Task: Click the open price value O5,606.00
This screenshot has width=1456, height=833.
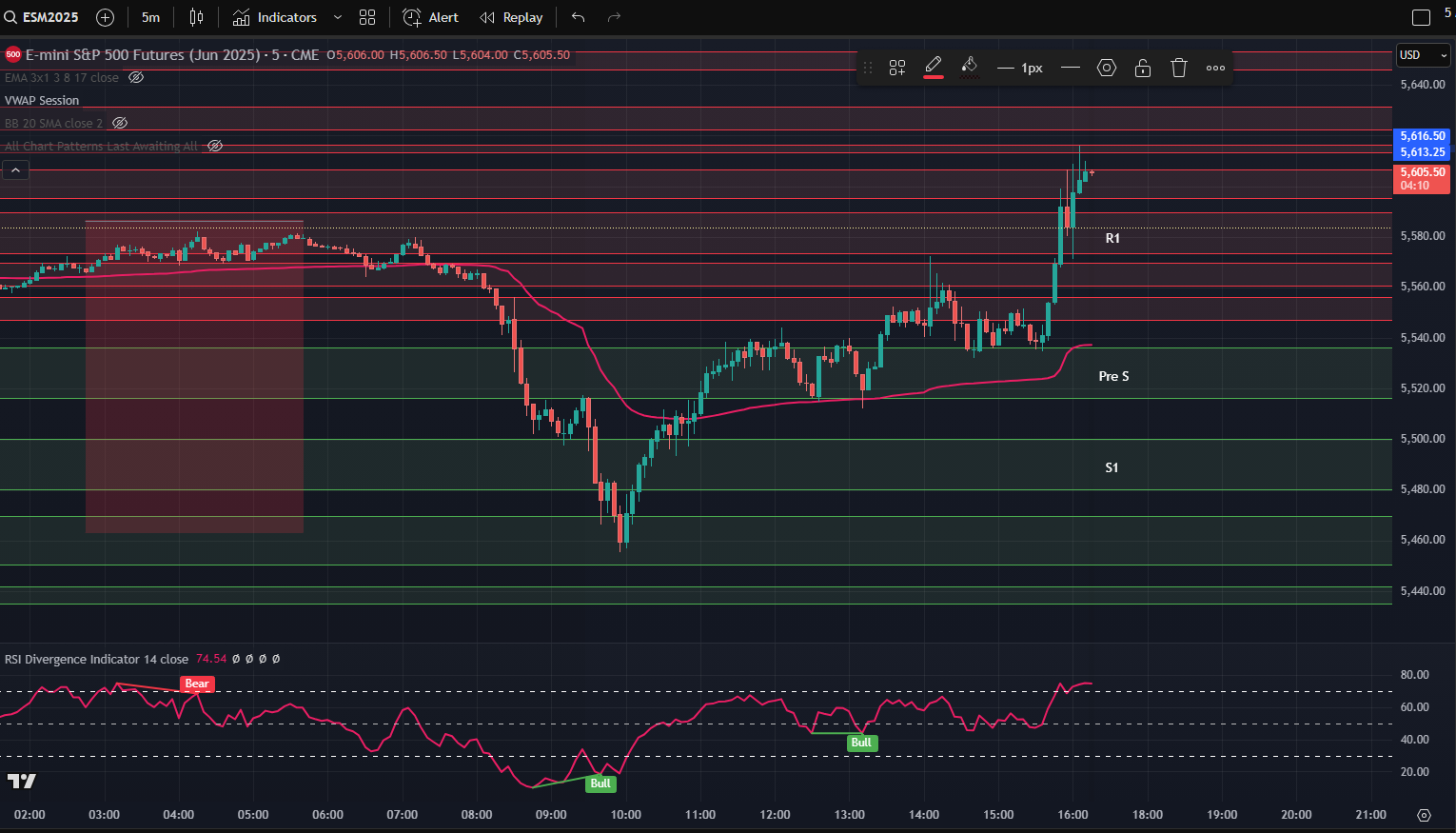Action: [356, 55]
